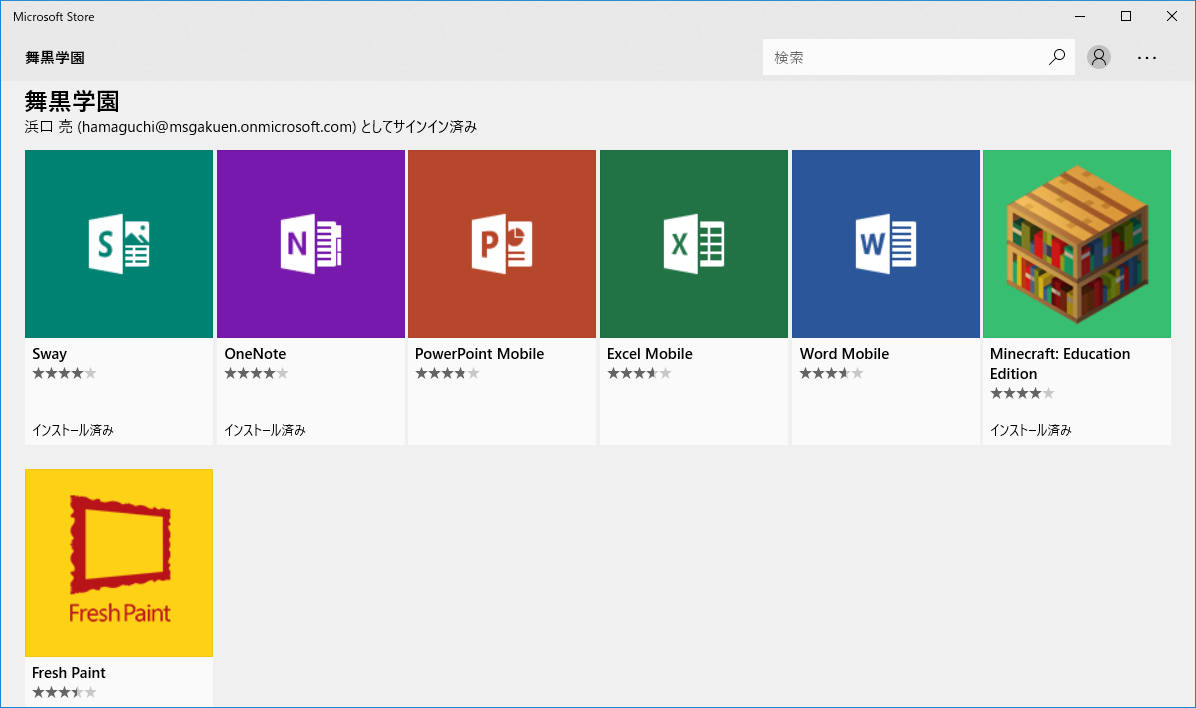Click the star rating under Word Mobile
Viewport: 1196px width, 708px height.
(x=831, y=373)
